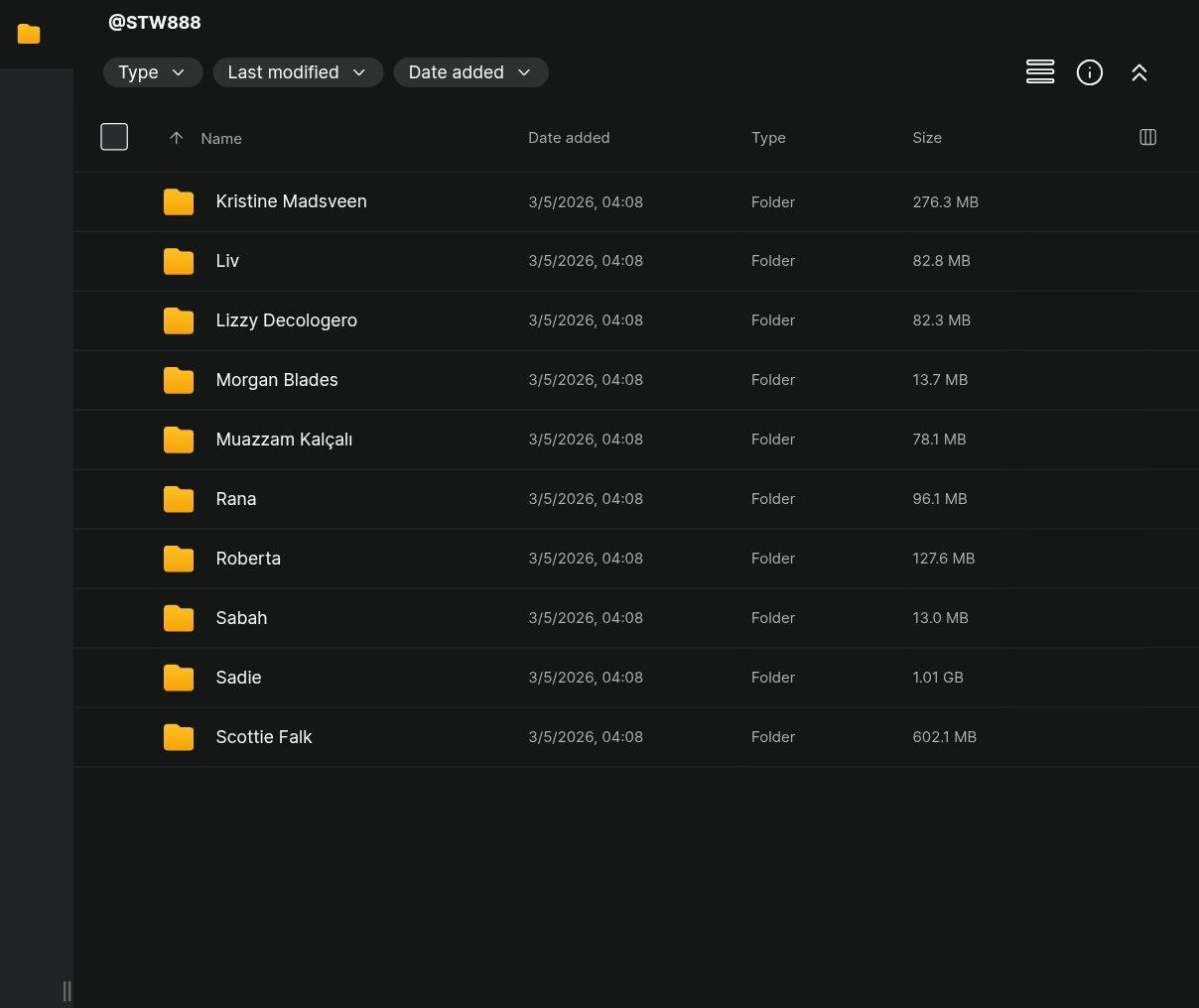The height and width of the screenshot is (1008, 1199).
Task: Open the Last modified filter dropdown
Action: pos(298,72)
